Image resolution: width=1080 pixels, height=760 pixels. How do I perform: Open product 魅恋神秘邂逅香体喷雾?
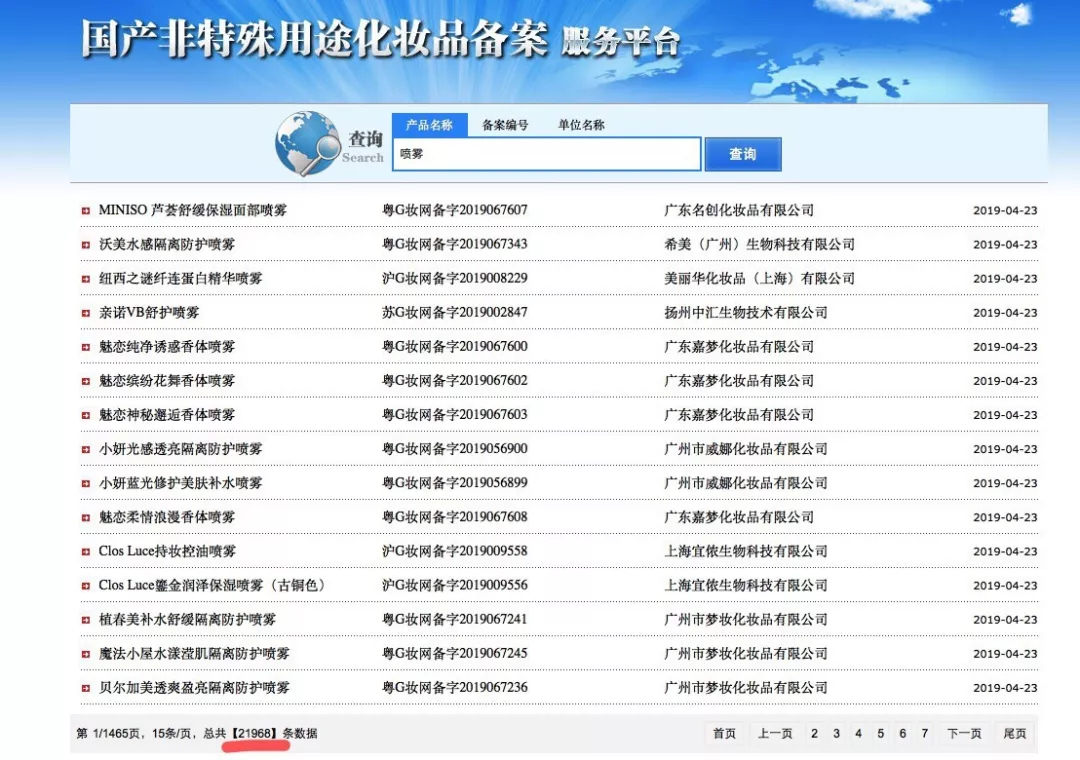pos(167,415)
